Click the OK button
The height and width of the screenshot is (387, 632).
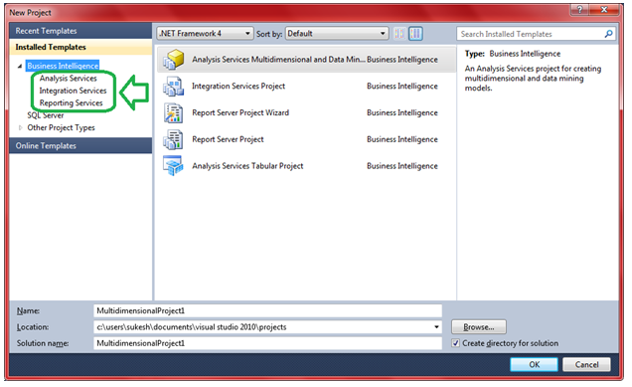(534, 365)
